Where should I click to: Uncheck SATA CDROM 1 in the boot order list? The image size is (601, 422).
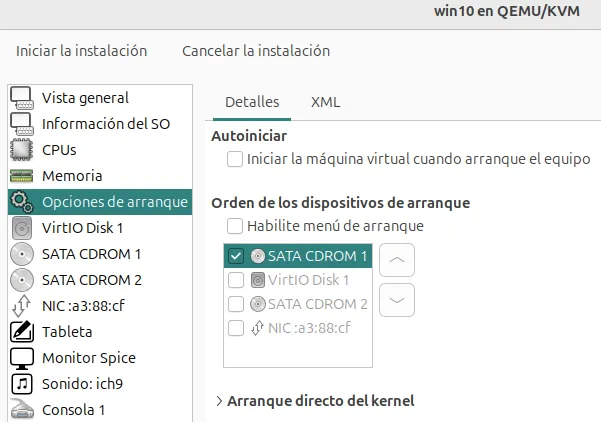[236, 256]
